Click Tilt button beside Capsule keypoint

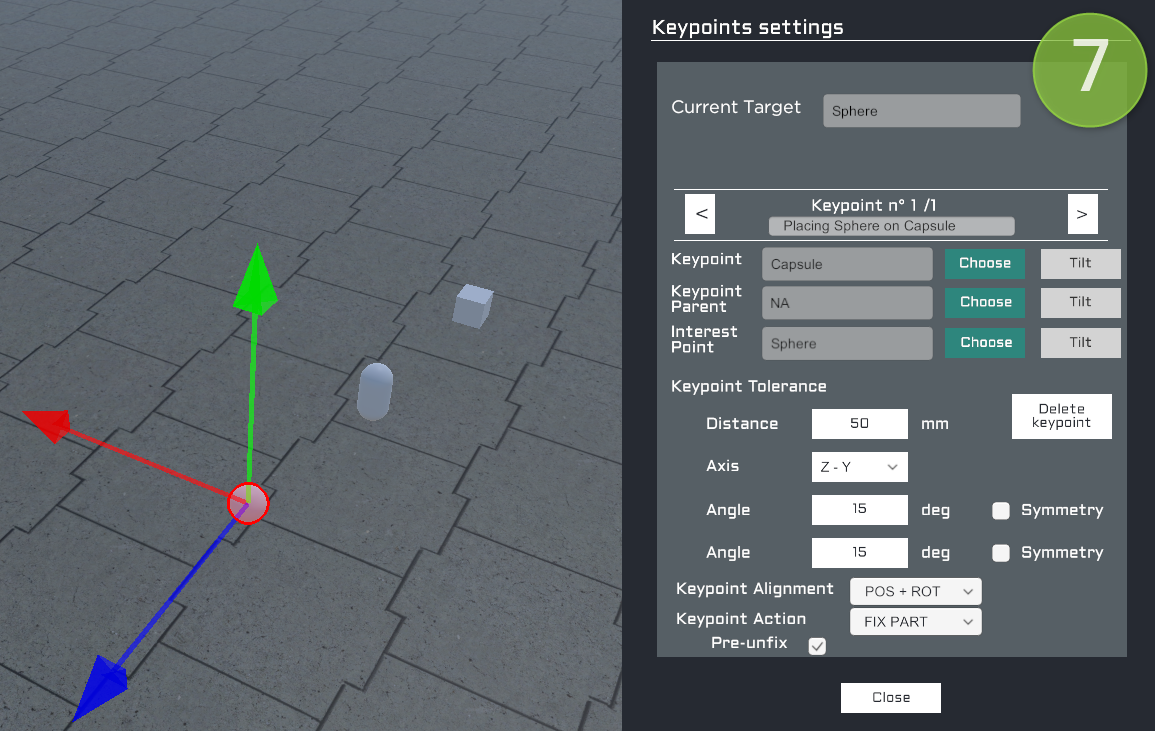tap(1081, 263)
